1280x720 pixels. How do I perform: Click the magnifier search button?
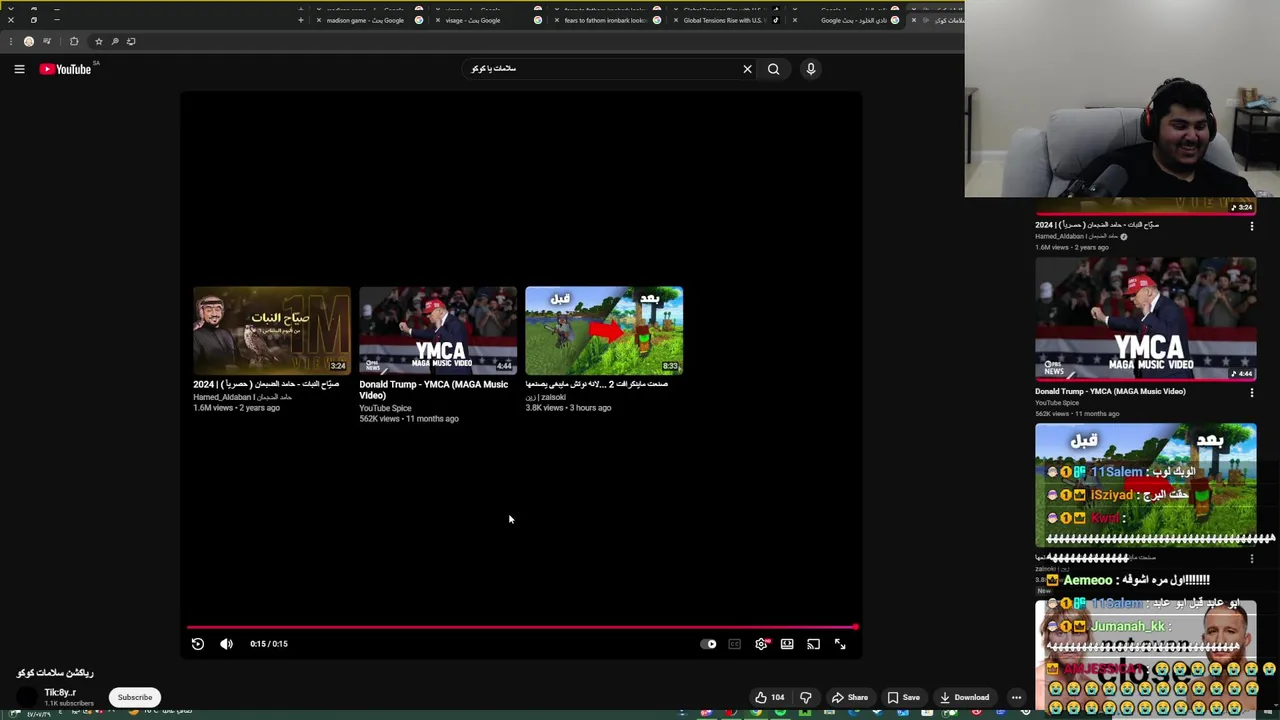coord(773,69)
